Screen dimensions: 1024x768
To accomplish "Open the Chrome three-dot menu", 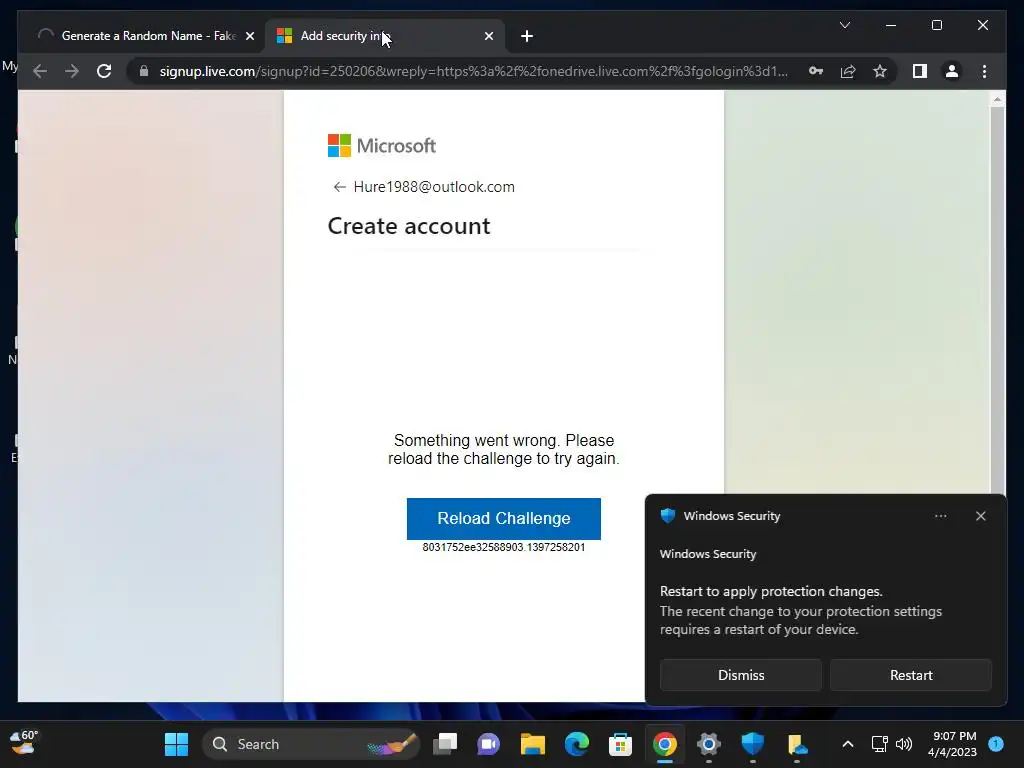I will [984, 71].
